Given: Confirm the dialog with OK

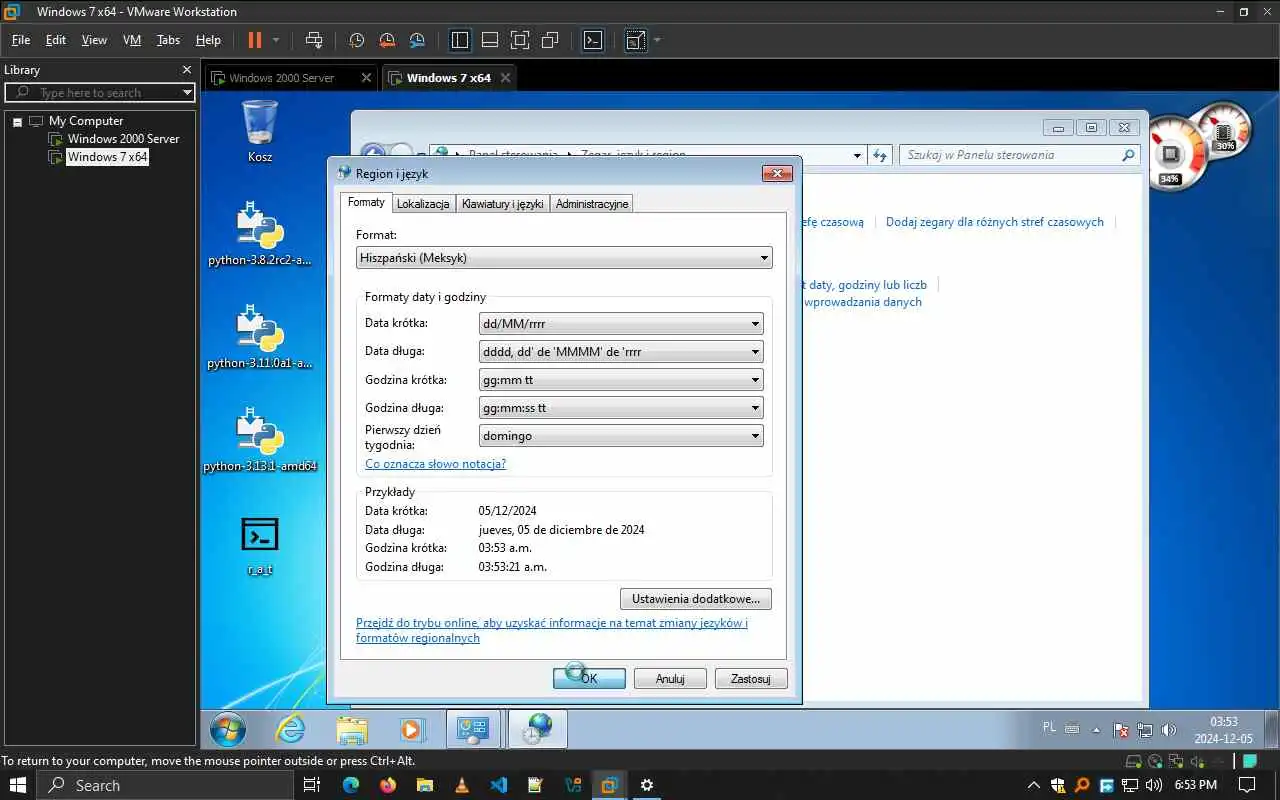Looking at the screenshot, I should pyautogui.click(x=589, y=678).
